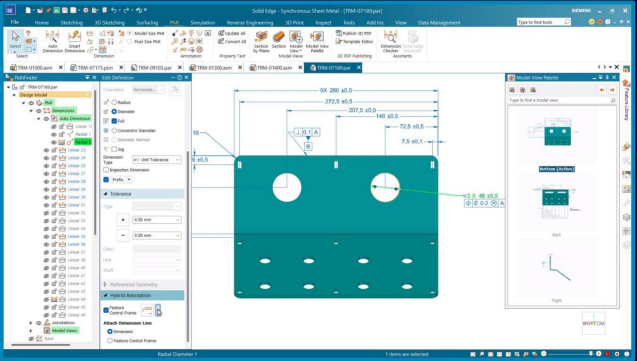Screen dimensions: 637x361
Task: Toggle the Prefix checkbox
Action: tap(106, 179)
